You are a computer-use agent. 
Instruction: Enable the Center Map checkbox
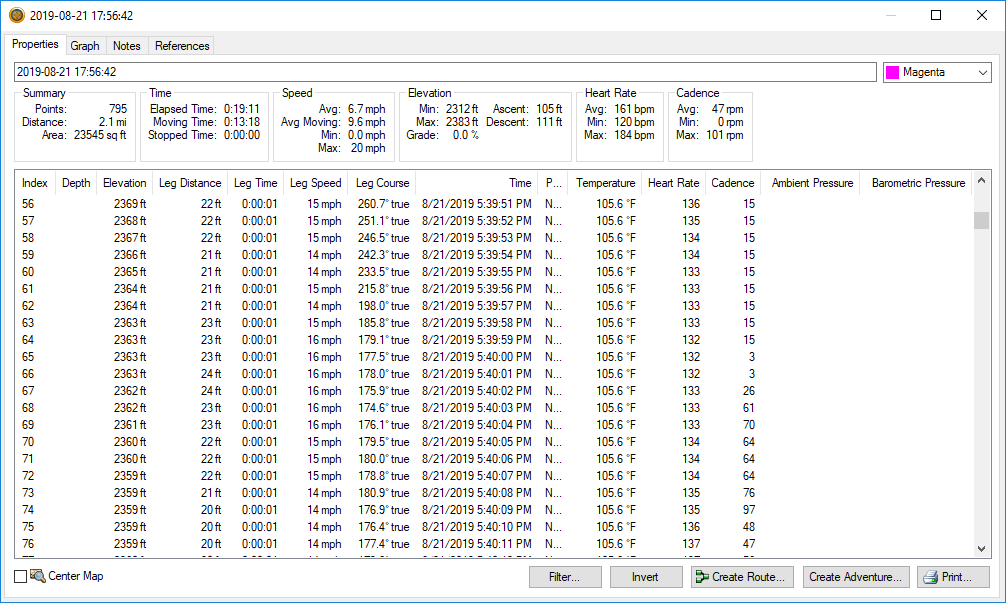pos(21,577)
